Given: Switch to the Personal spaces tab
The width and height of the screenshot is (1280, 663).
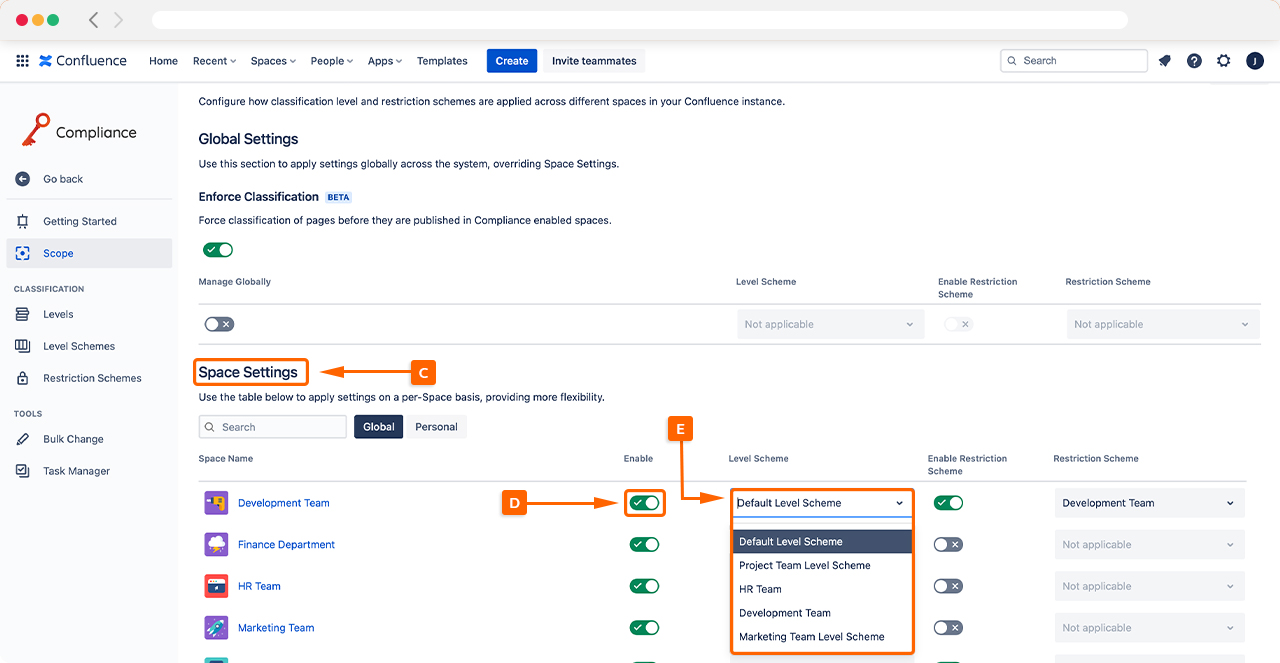Looking at the screenshot, I should click(436, 427).
